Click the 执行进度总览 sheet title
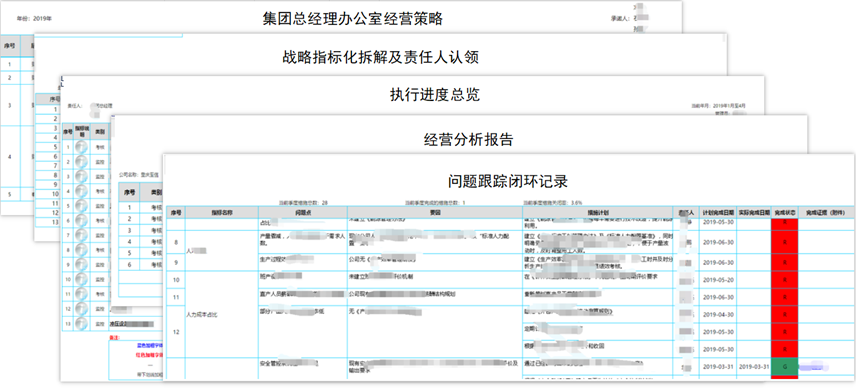The width and height of the screenshot is (856, 389). coord(435,94)
